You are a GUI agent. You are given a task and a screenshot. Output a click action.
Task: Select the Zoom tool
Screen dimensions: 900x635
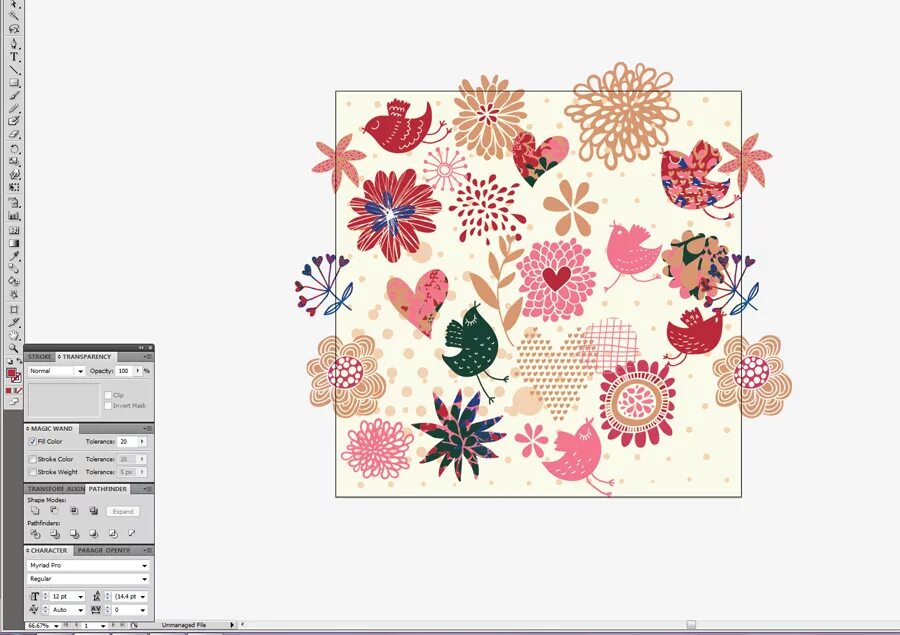[14, 348]
